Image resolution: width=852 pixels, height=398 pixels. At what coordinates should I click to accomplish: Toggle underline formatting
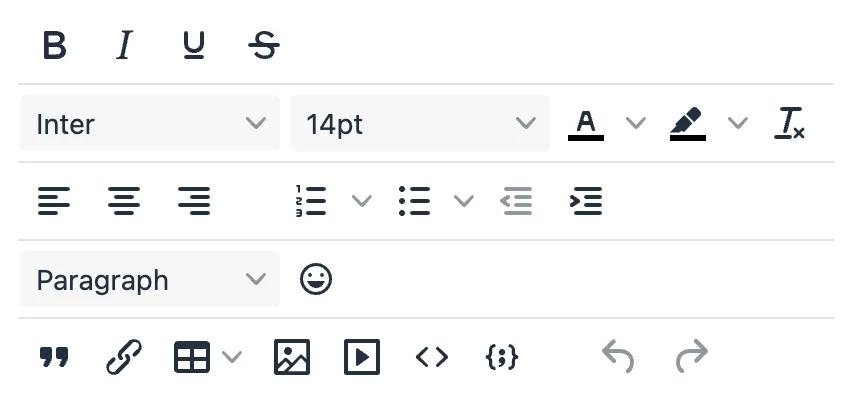point(194,45)
